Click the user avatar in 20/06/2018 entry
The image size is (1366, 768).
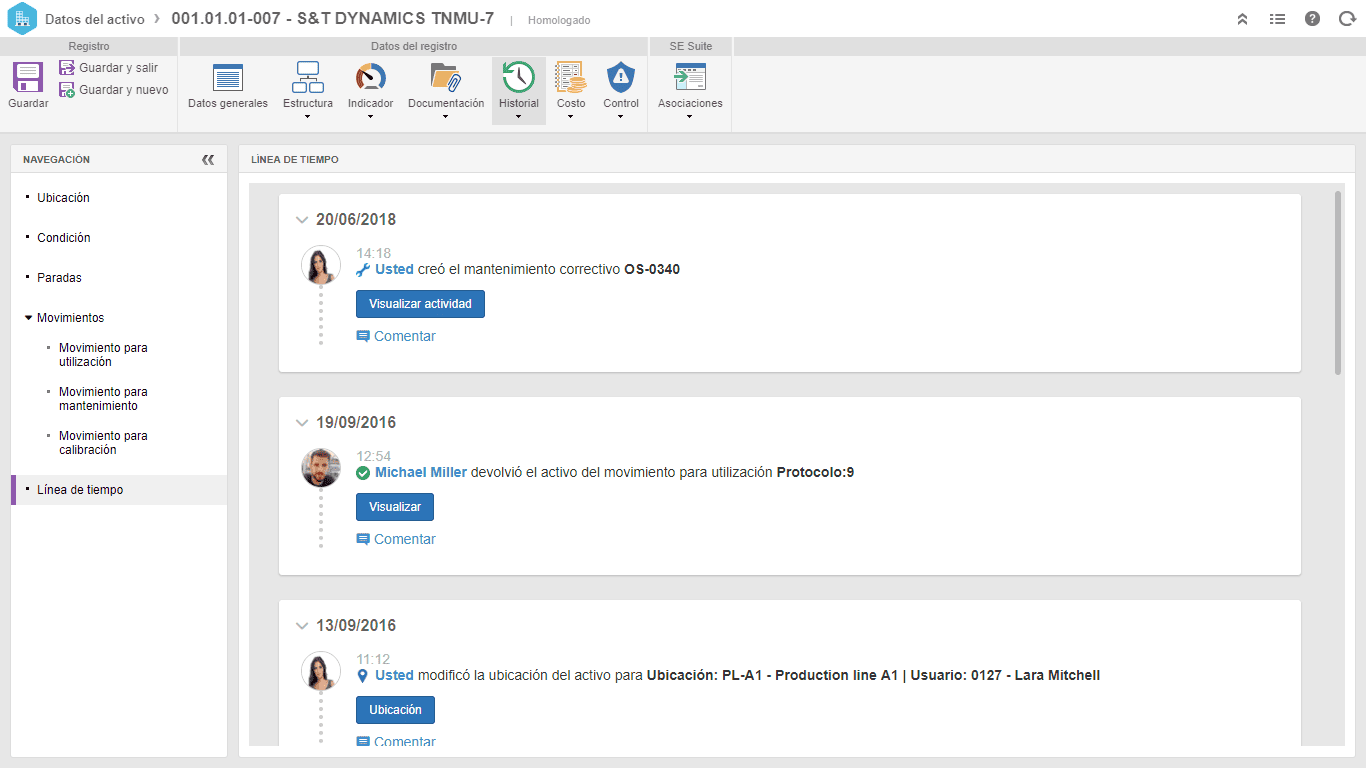[x=321, y=265]
